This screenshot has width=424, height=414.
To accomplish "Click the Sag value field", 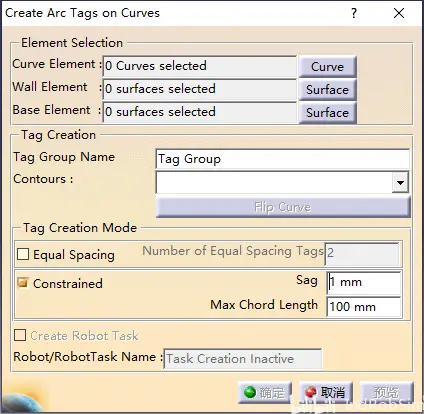I will tap(364, 282).
